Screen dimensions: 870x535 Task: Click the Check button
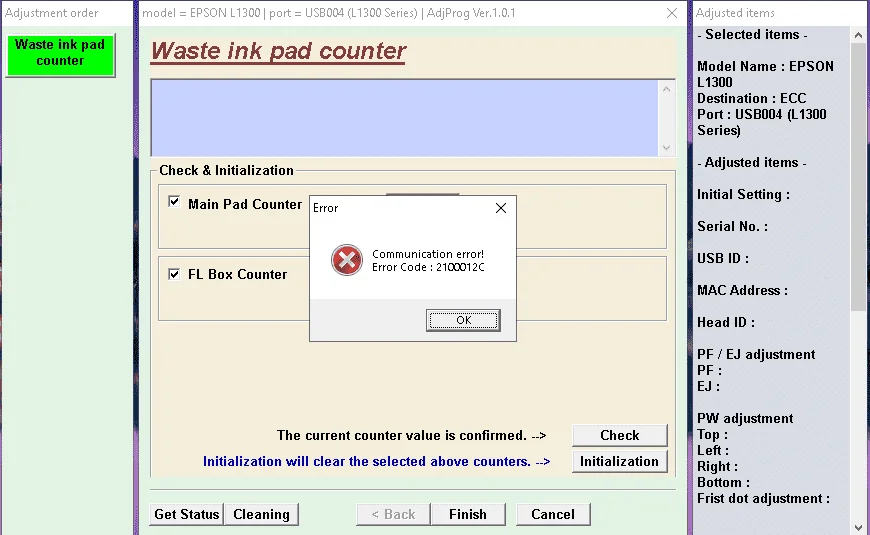(619, 435)
